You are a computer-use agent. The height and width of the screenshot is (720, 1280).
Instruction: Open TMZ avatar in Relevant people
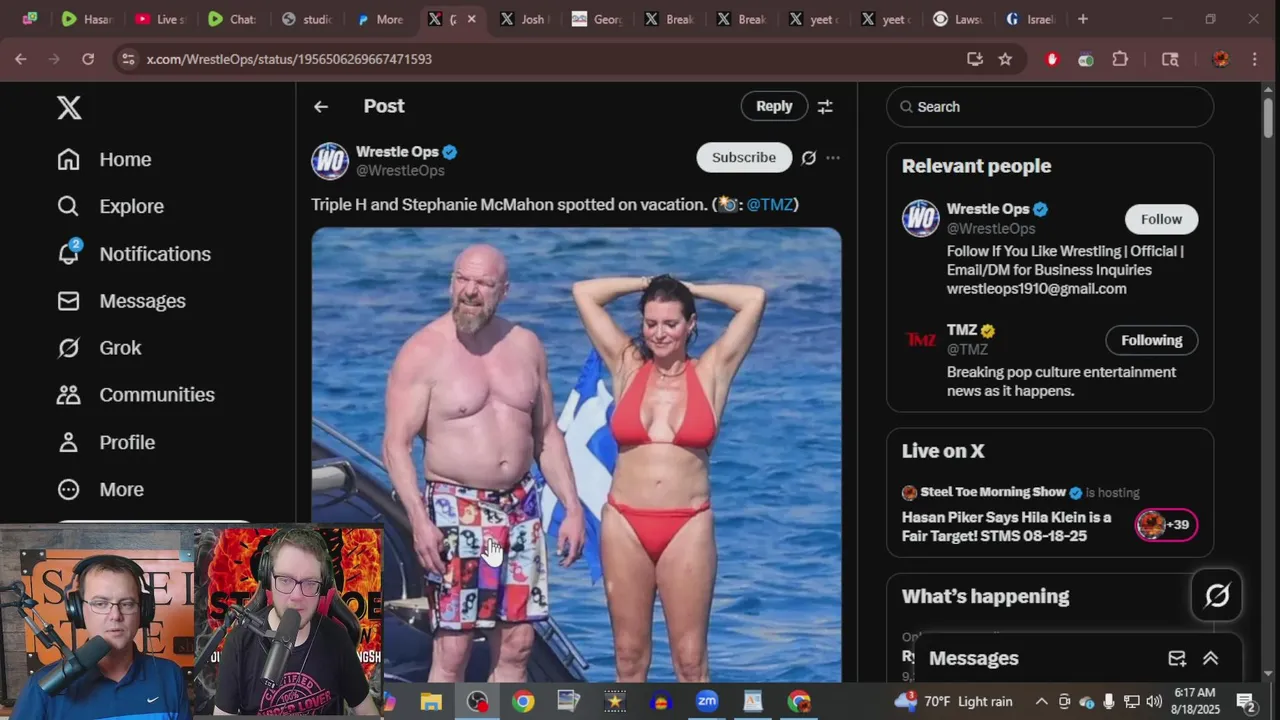920,340
